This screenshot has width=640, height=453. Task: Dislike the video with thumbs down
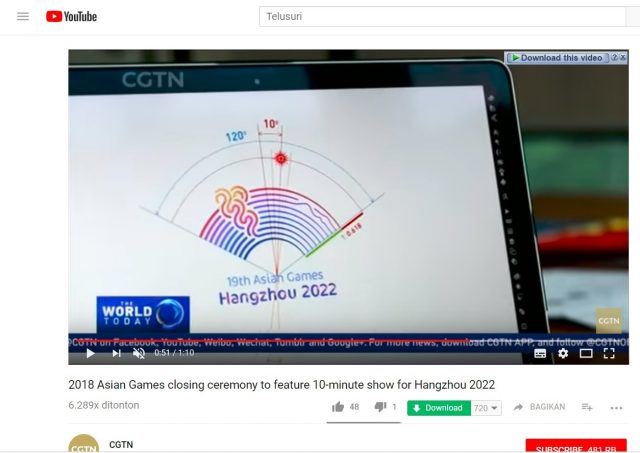tap(380, 407)
